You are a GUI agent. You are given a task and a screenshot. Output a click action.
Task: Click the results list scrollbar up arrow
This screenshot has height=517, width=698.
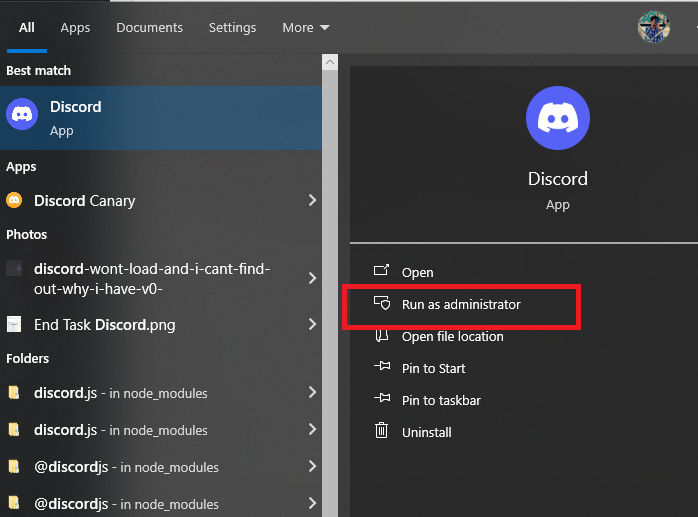coord(330,62)
